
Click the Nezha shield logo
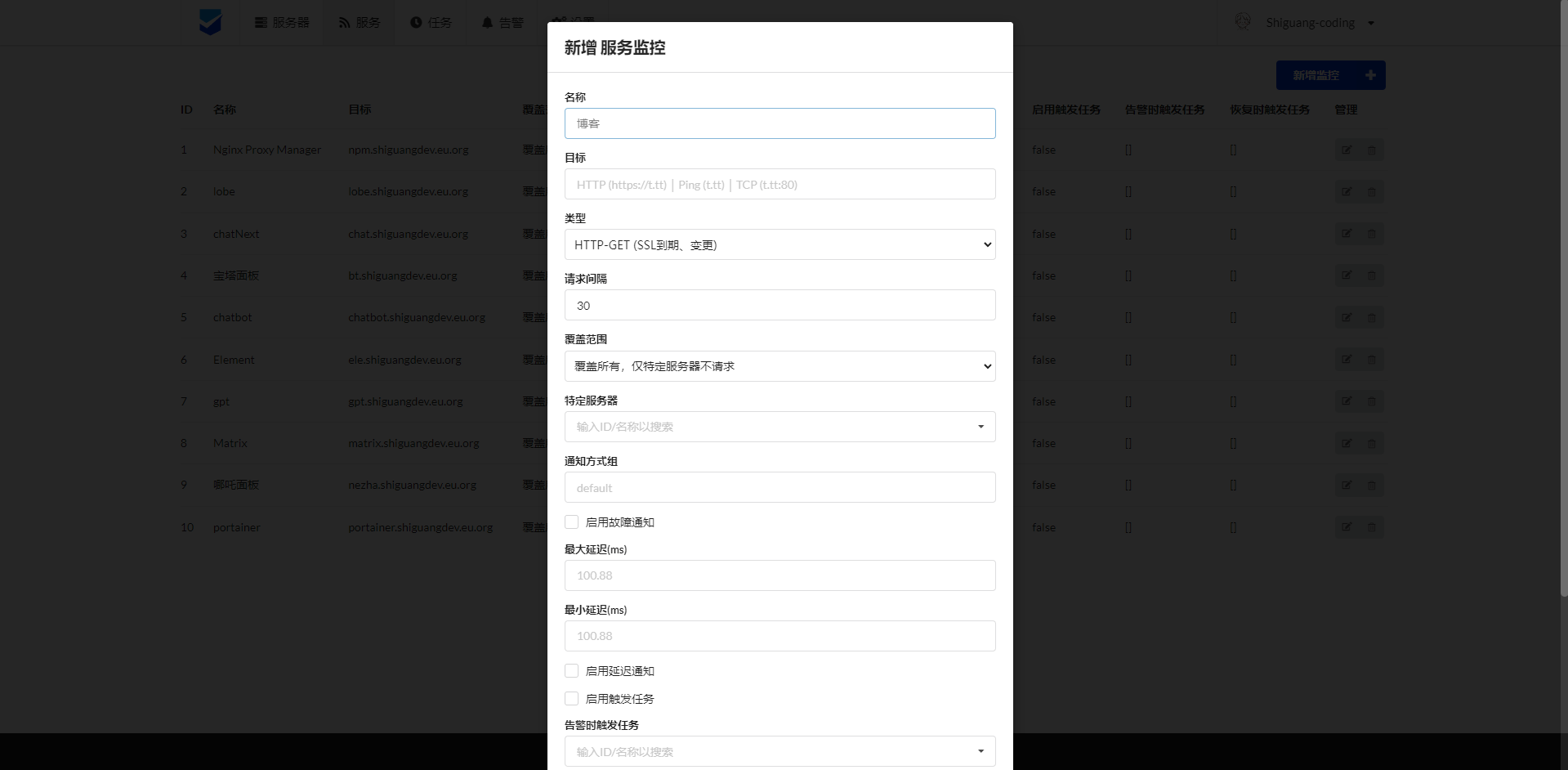pyautogui.click(x=210, y=22)
